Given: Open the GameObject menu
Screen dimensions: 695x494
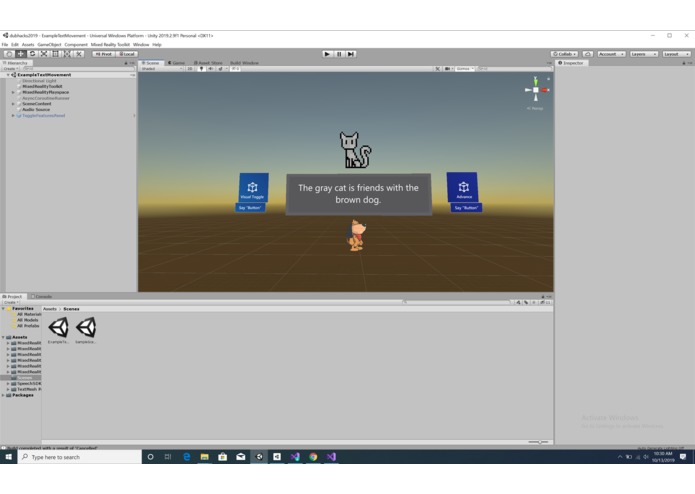Looking at the screenshot, I should coord(49,45).
